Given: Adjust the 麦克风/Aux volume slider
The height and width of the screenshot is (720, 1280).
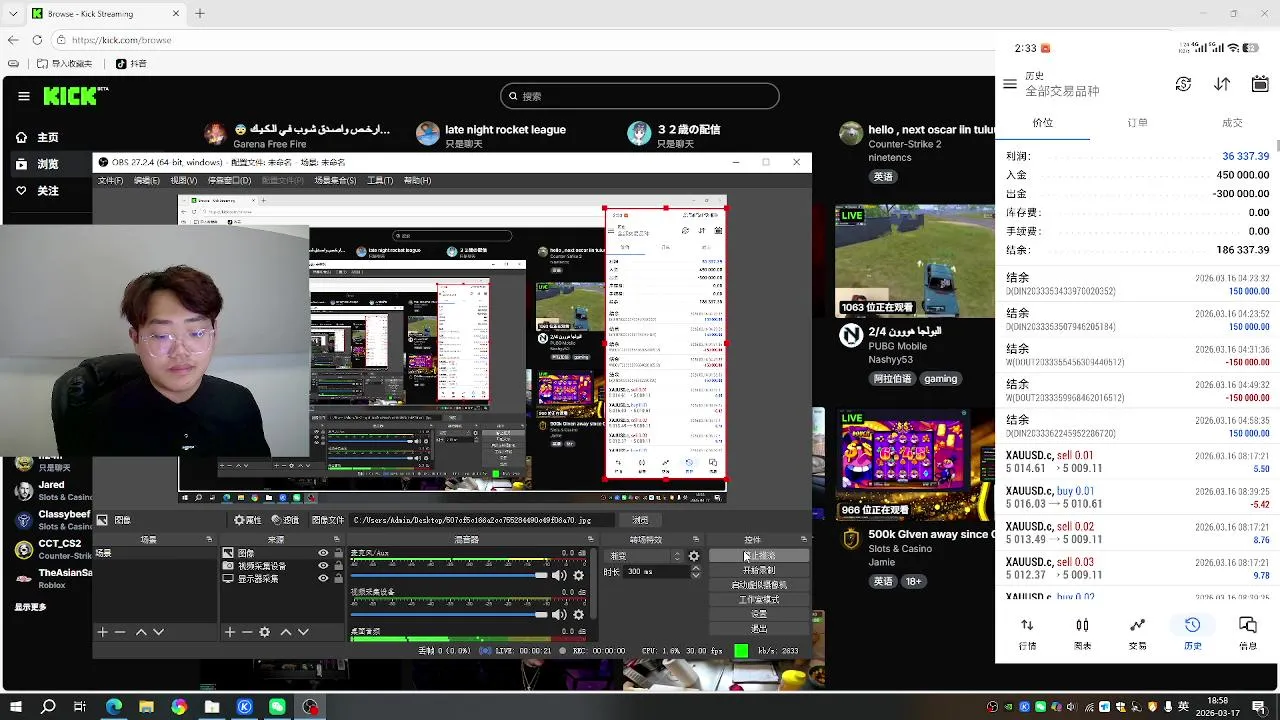Looking at the screenshot, I should coord(449,575).
